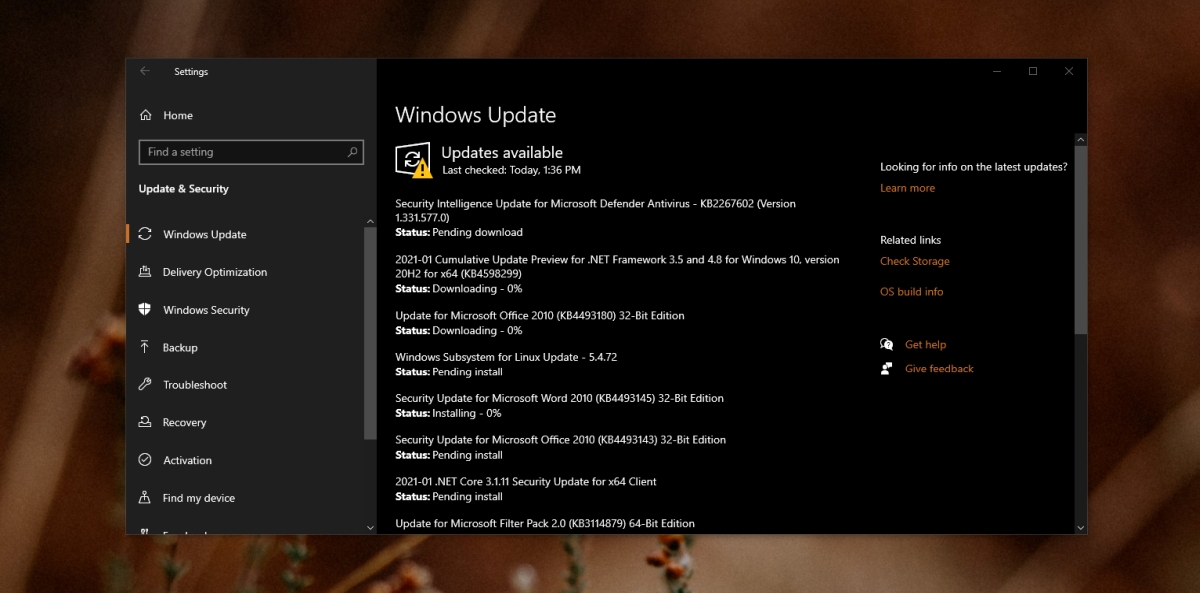Click the sidebar scrollbar thumb

tap(370, 333)
